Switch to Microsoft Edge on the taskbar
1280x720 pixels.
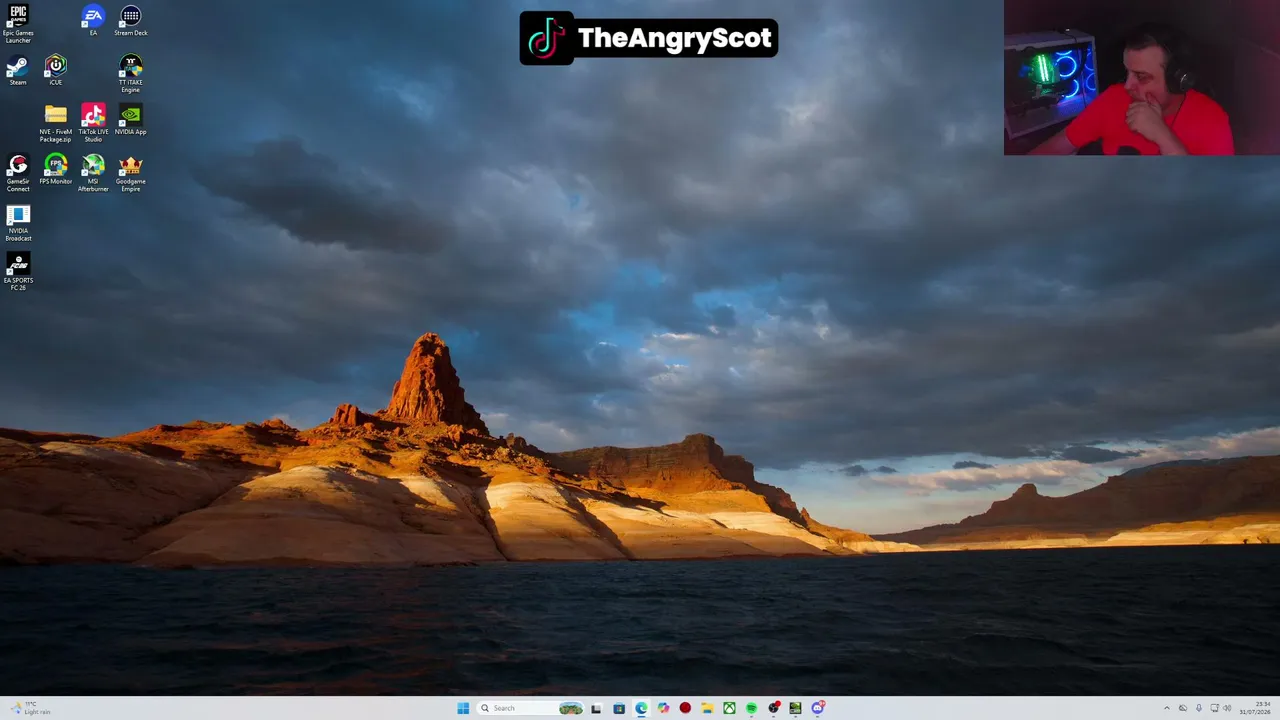(641, 708)
